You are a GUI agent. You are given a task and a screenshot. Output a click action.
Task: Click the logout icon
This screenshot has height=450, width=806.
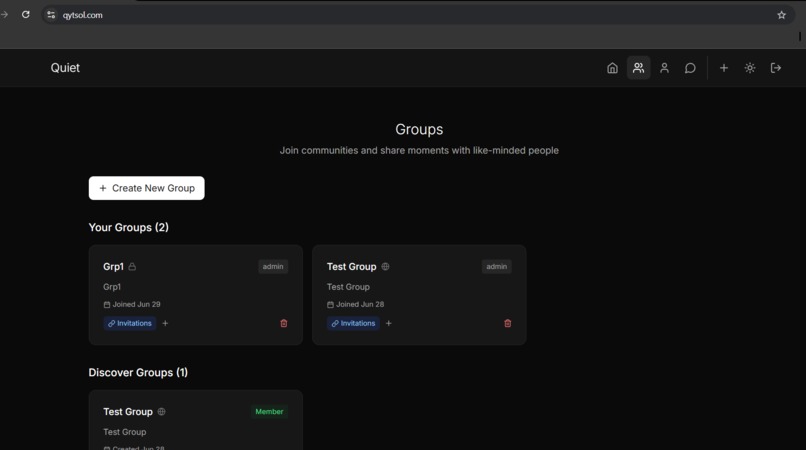(x=776, y=68)
